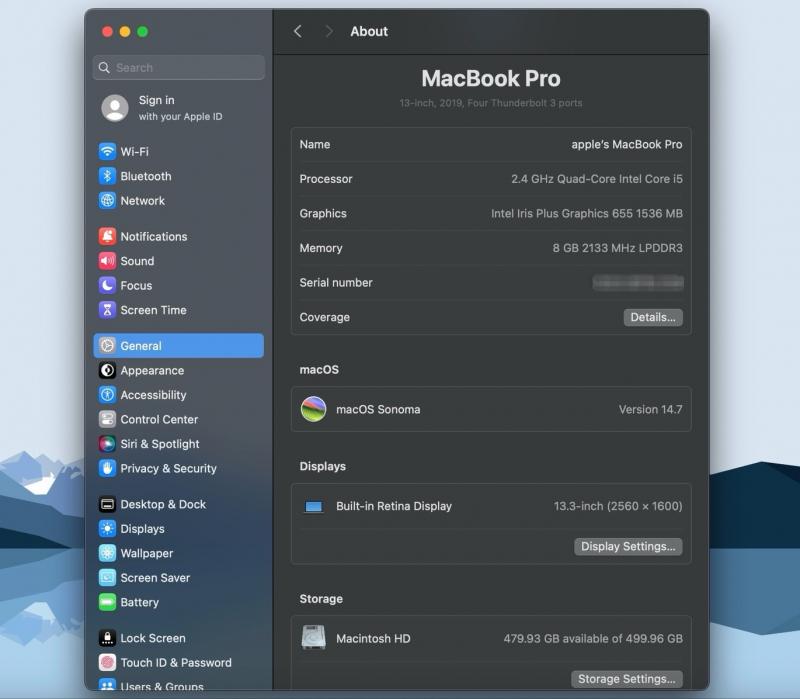The image size is (800, 699).
Task: Click "13-inch, 2019, Four Thunderbolt 3 ports"
Action: pos(491,103)
